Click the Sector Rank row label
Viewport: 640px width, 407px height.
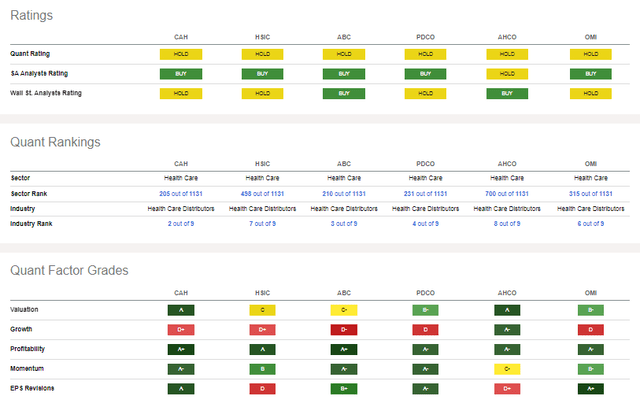pyautogui.click(x=29, y=193)
